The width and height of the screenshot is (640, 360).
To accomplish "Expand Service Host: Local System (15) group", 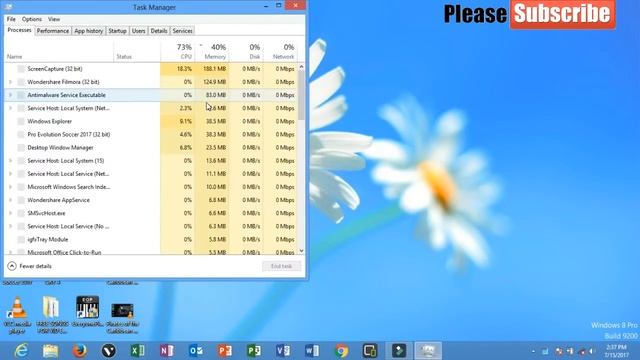I will click(11, 161).
